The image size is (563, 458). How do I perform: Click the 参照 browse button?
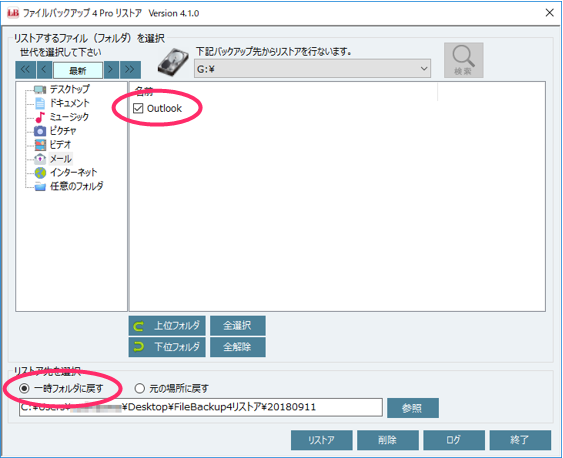click(x=413, y=408)
